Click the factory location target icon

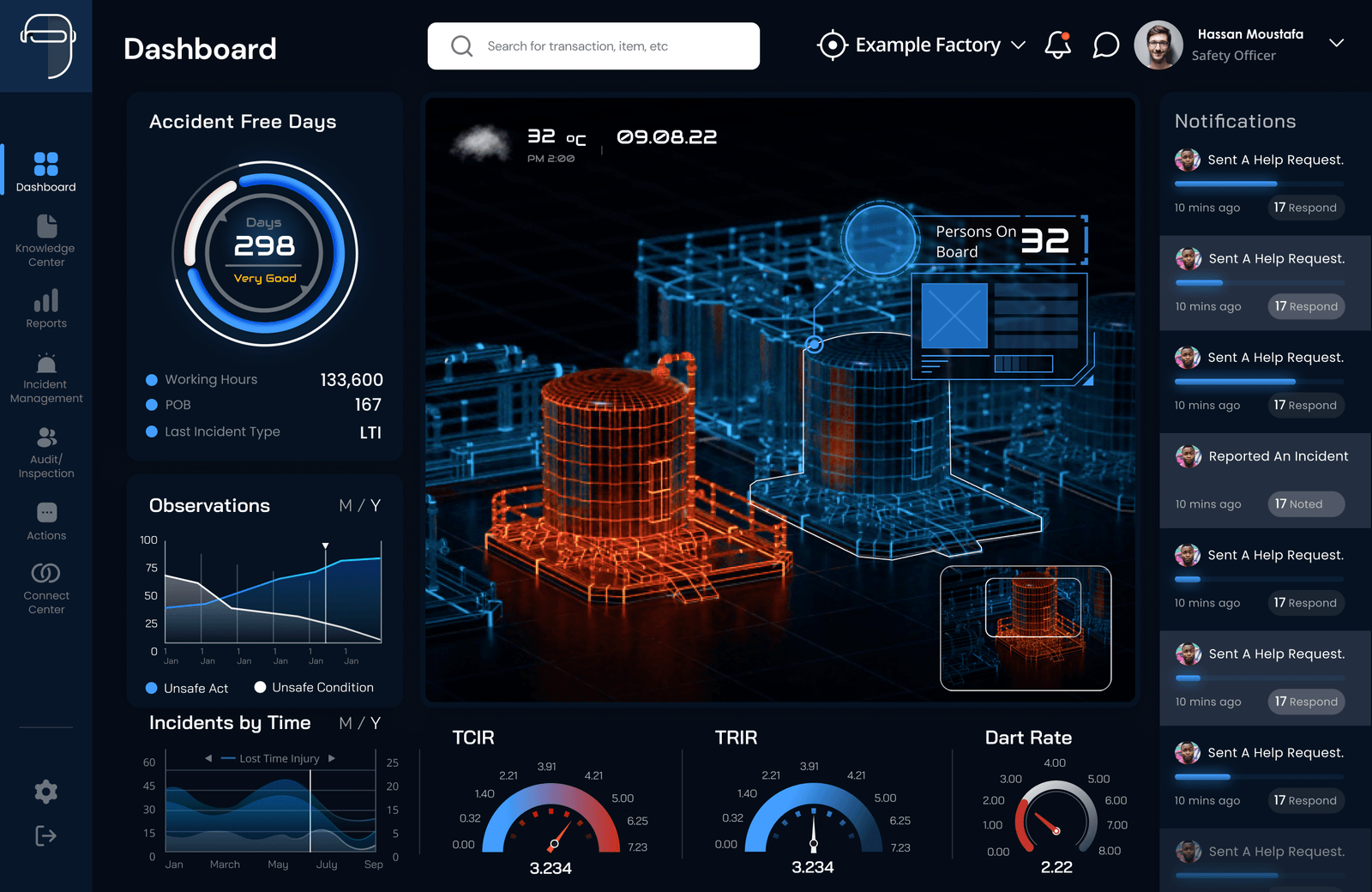coord(832,45)
